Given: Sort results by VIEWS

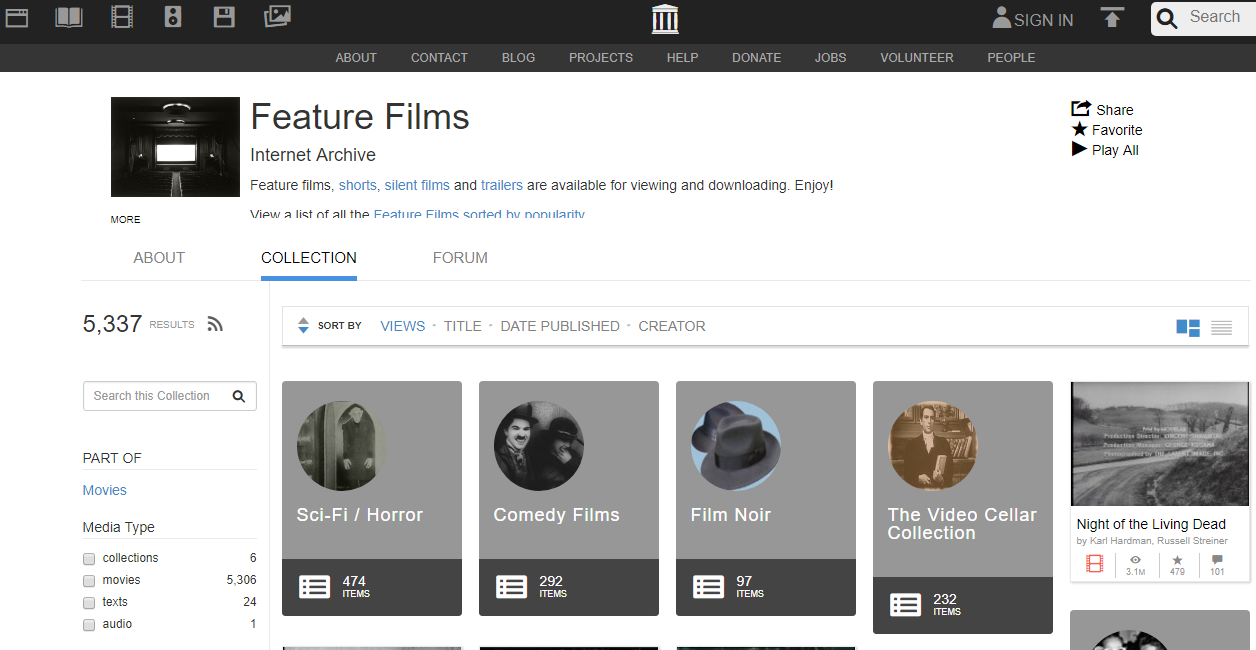Looking at the screenshot, I should coord(403,326).
